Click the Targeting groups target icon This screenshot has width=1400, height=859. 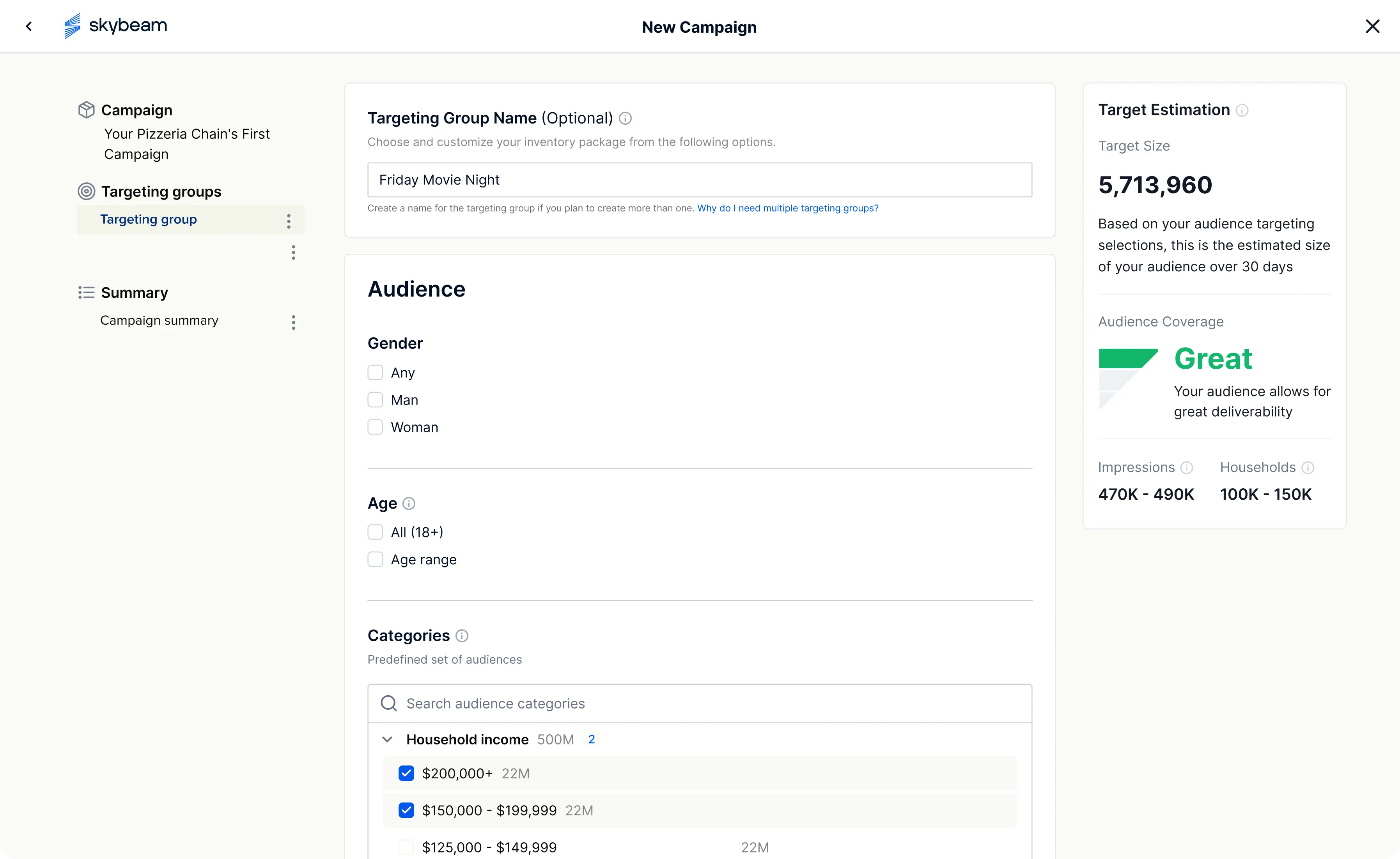click(x=87, y=191)
